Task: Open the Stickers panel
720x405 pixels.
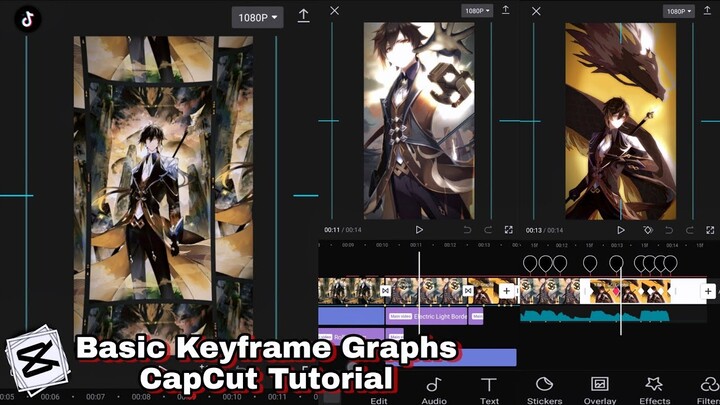Action: coord(544,389)
